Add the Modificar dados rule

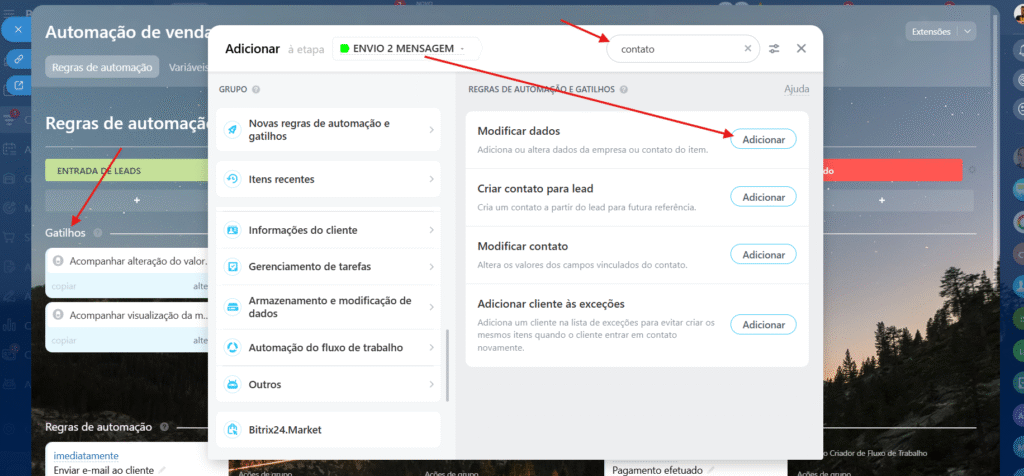pos(763,139)
